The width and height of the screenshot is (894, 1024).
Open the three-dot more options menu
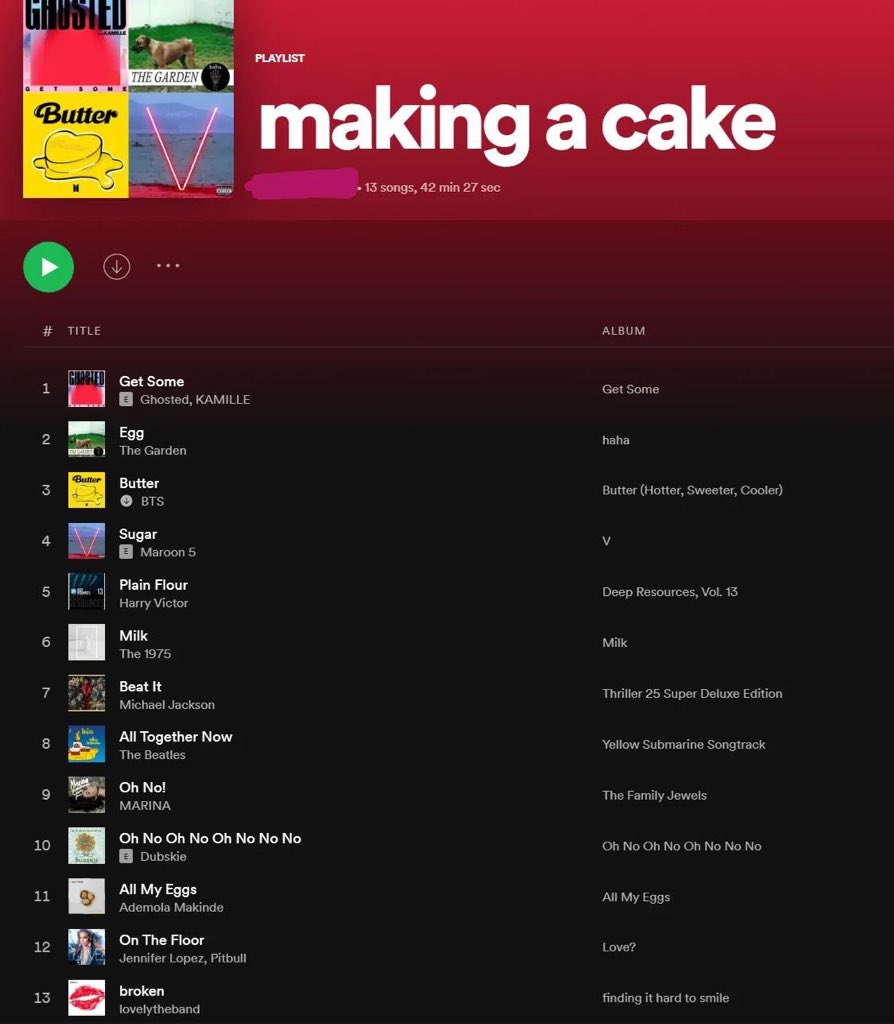coord(168,266)
